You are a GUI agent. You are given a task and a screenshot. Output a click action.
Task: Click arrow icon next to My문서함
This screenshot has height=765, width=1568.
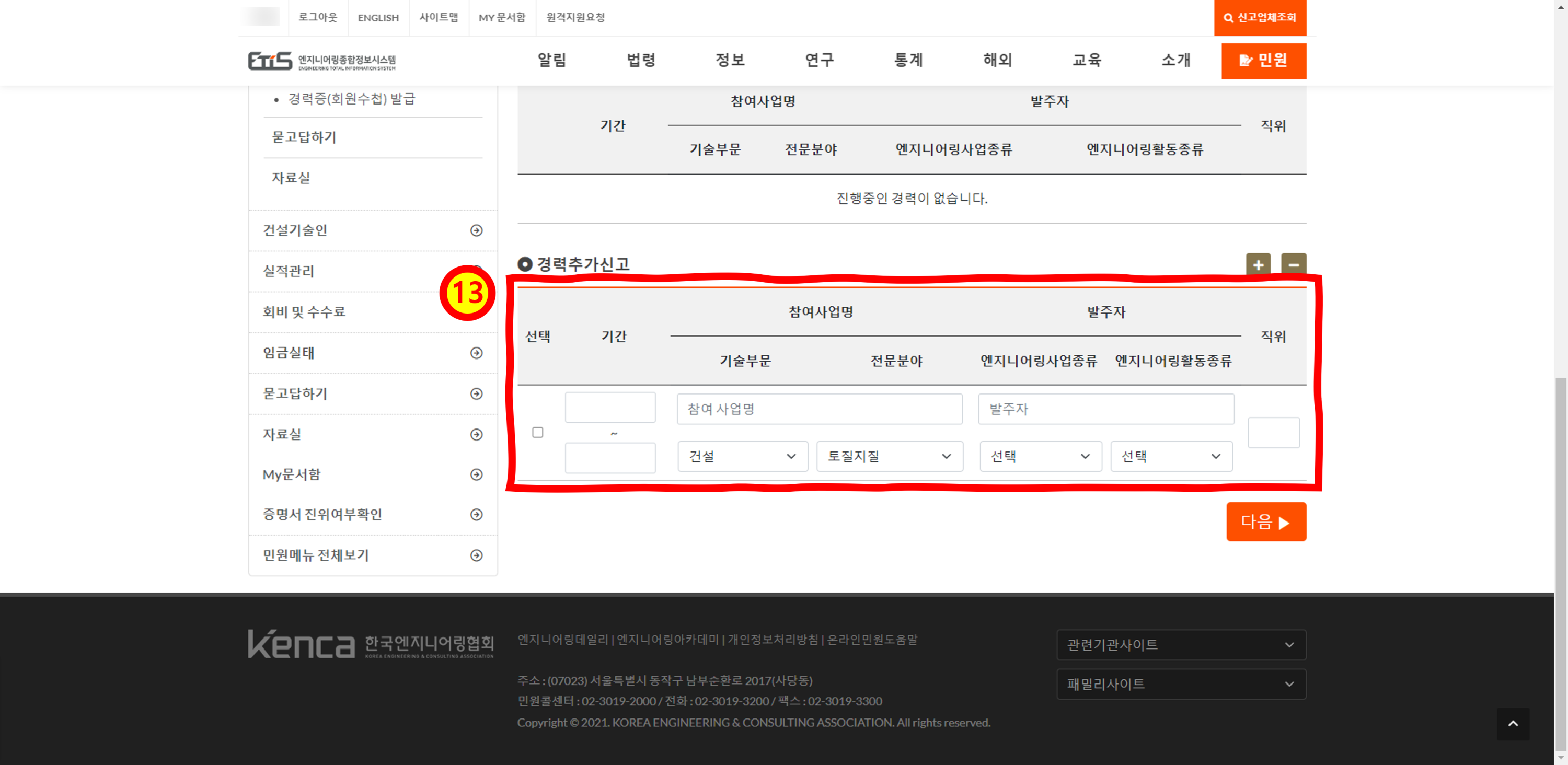476,474
